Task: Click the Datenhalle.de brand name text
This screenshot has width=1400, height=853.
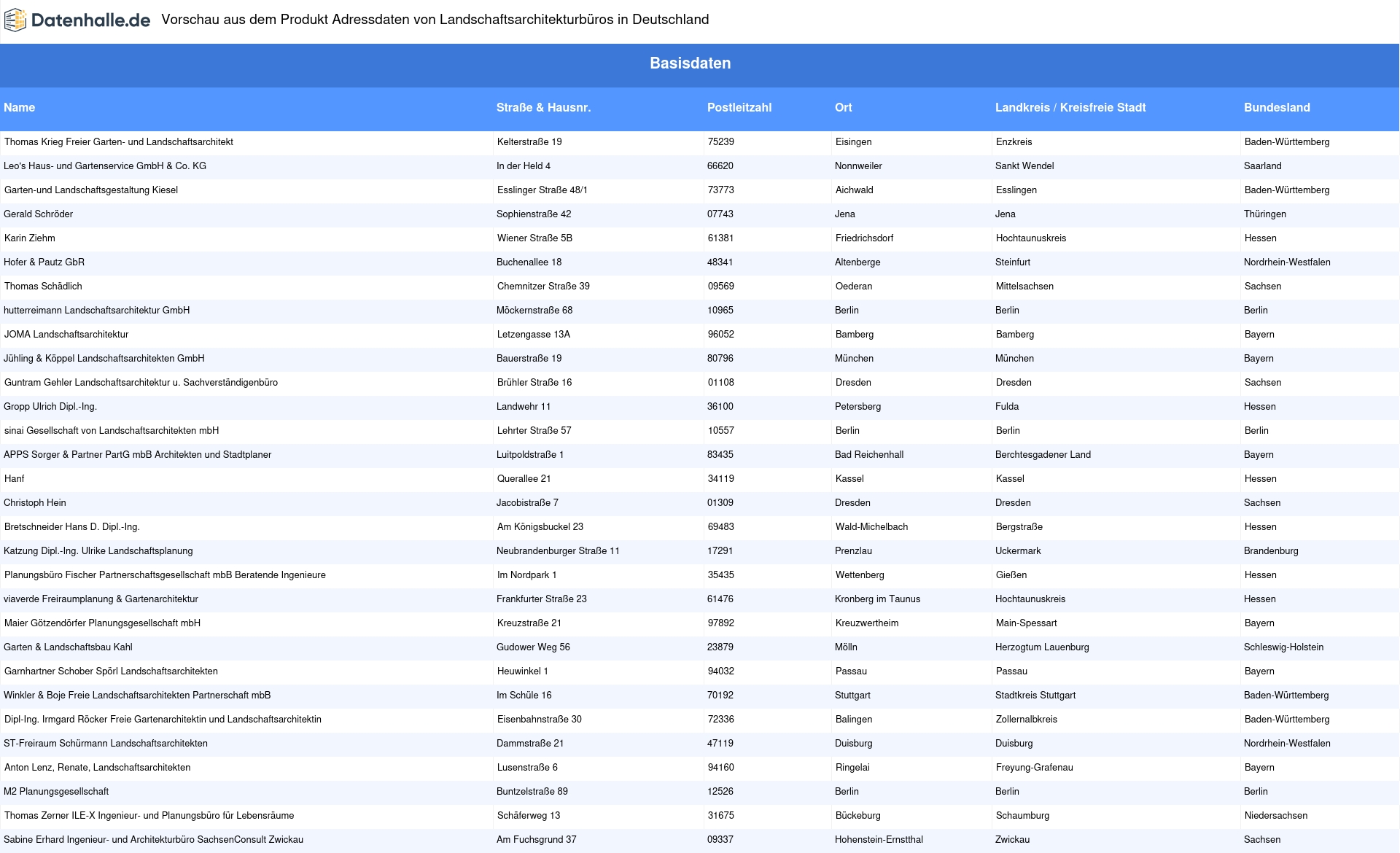Action: [91, 20]
